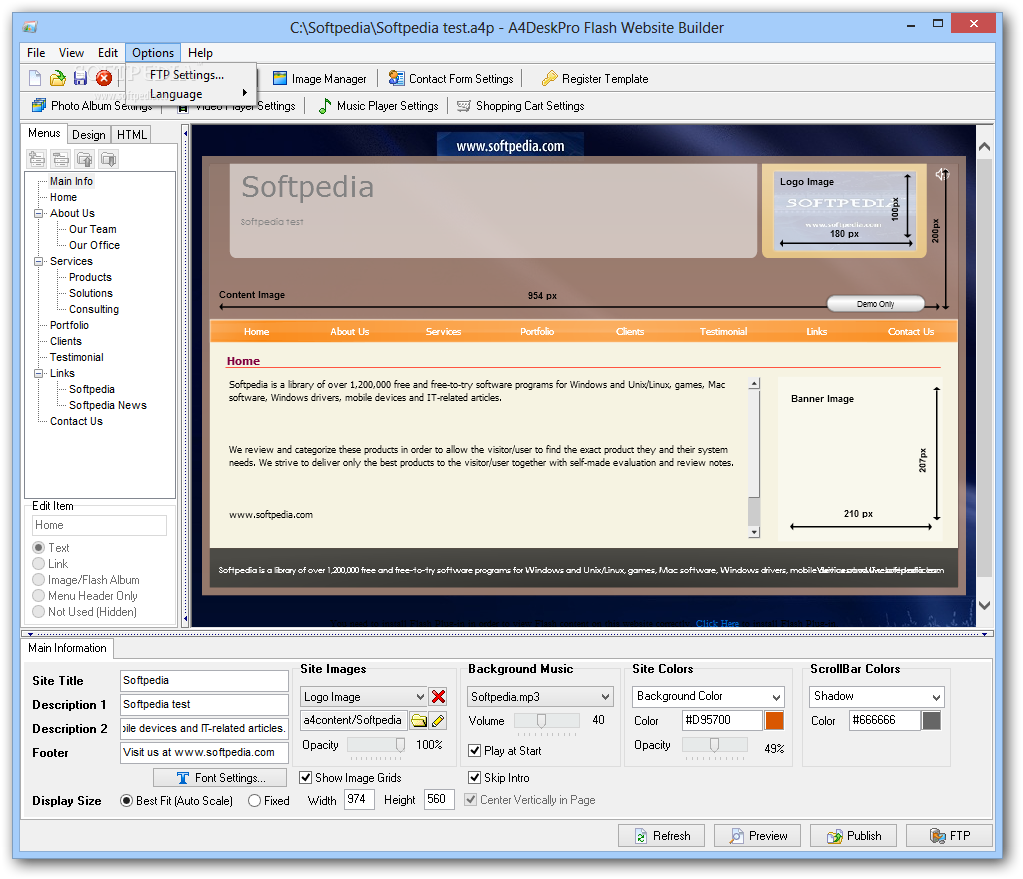Image resolution: width=1023 pixels, height=879 pixels.
Task: Choose FTP Settings... menu entry
Action: click(x=191, y=75)
